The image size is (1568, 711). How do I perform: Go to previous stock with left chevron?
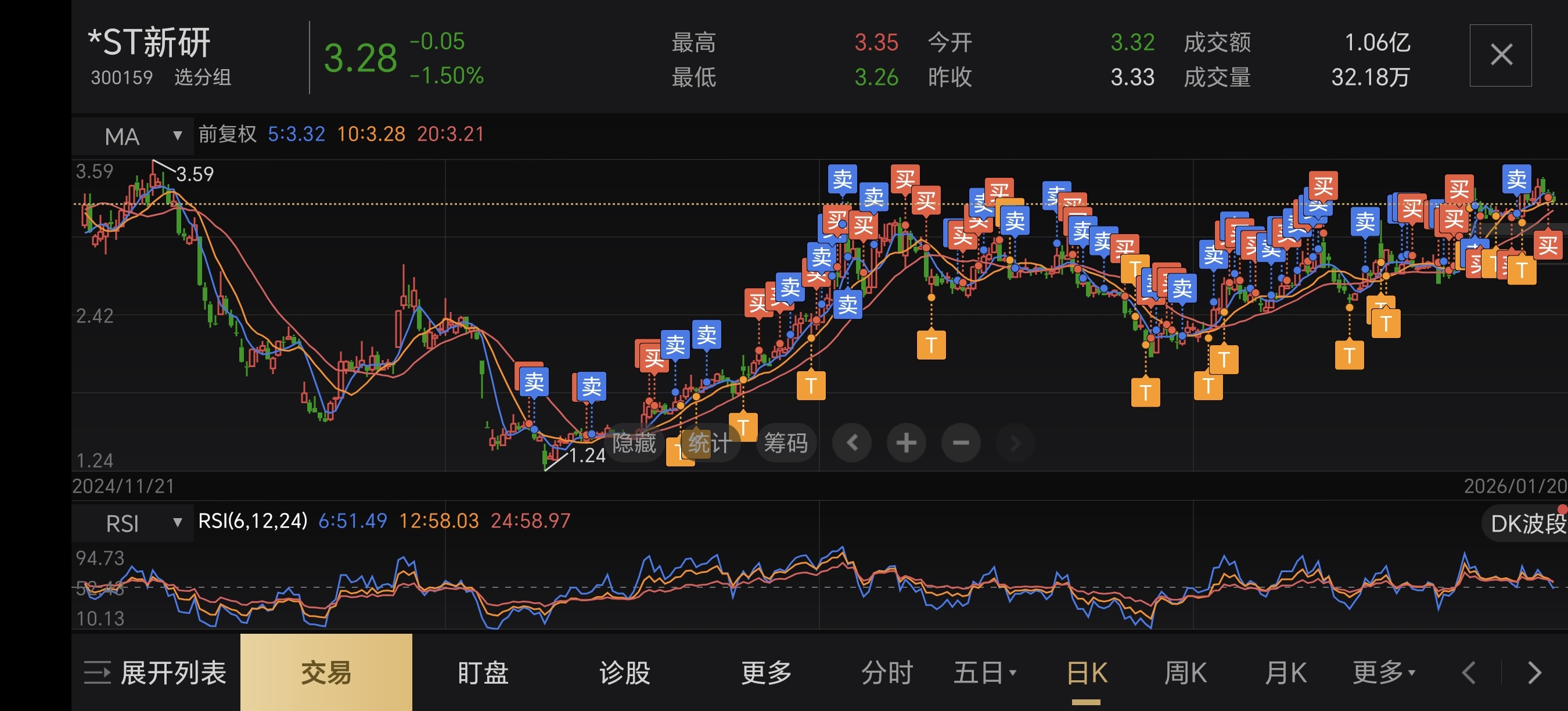pos(1469,673)
